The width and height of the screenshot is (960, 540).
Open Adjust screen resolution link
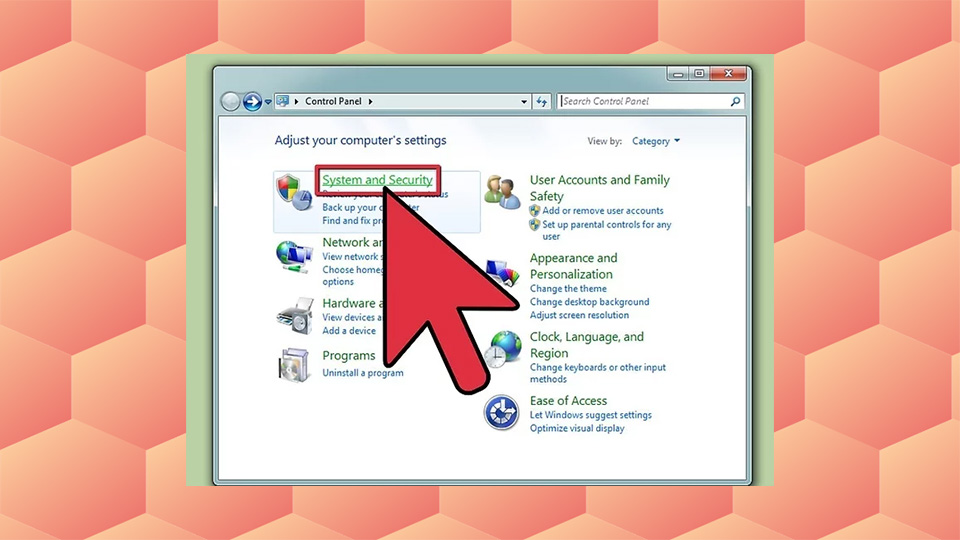pyautogui.click(x=579, y=315)
